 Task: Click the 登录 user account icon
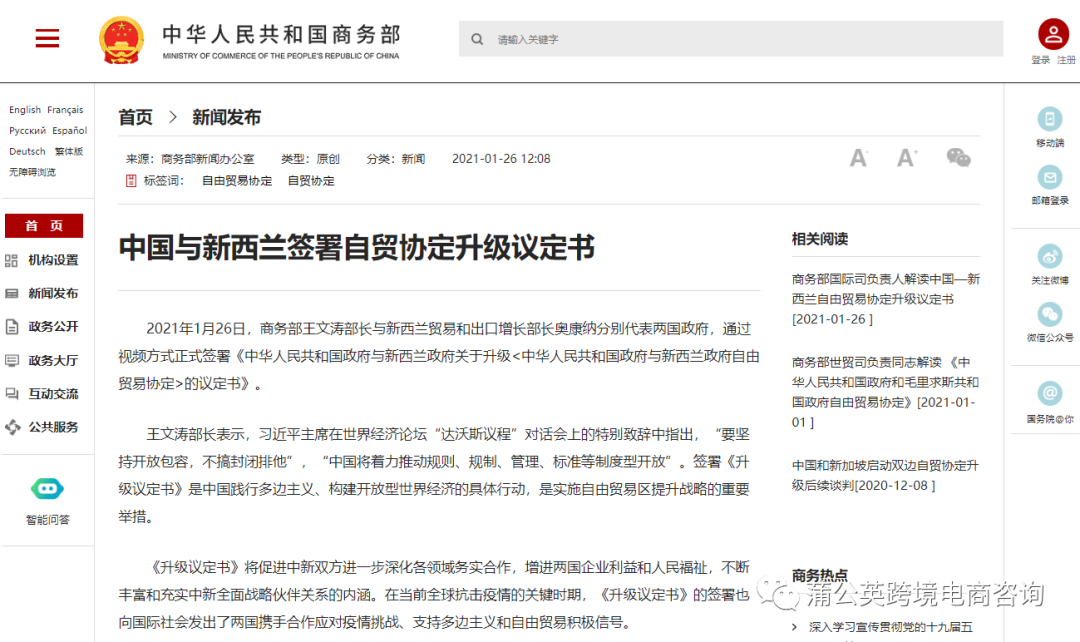click(x=1052, y=33)
